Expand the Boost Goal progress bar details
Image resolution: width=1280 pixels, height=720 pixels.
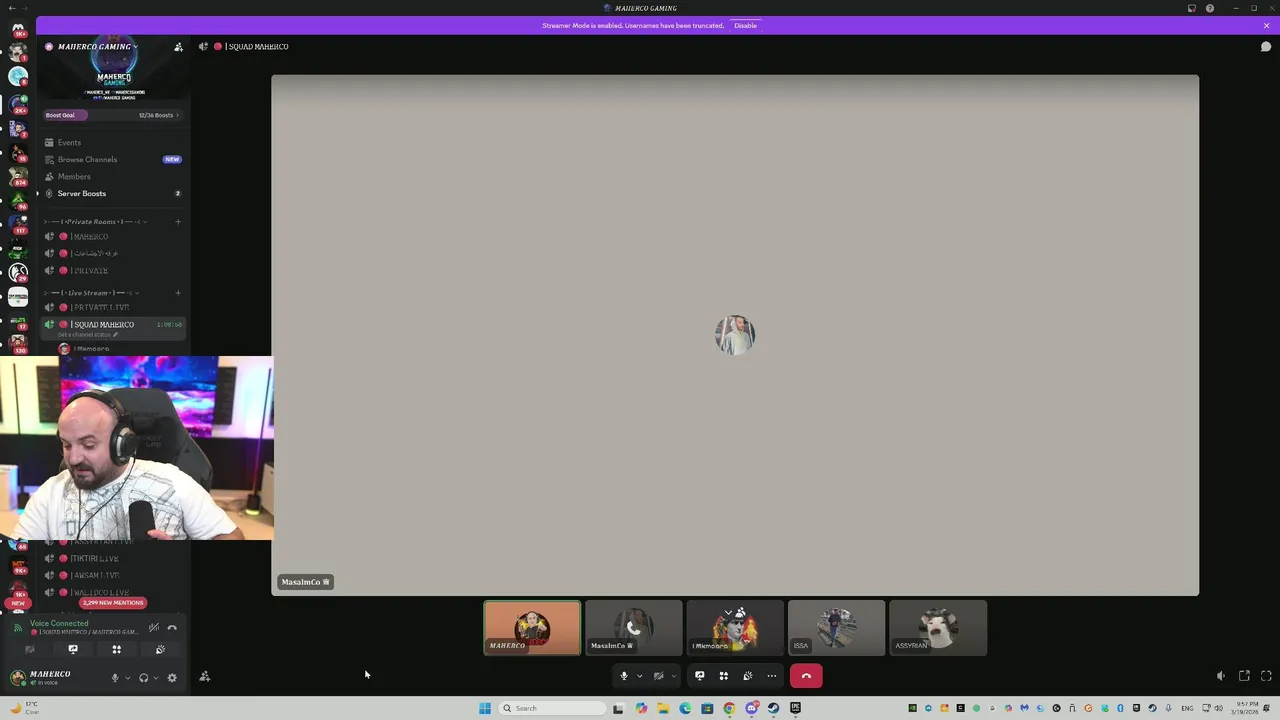click(x=113, y=115)
